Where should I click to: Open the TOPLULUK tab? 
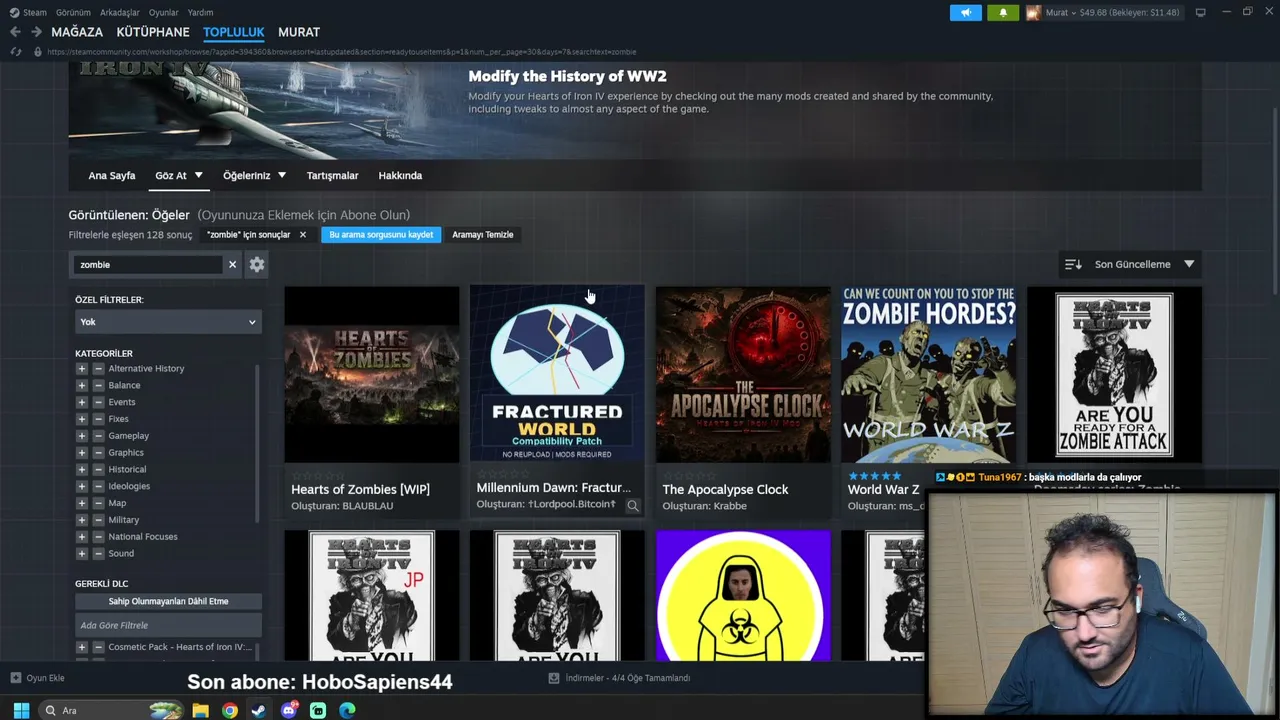(x=233, y=32)
